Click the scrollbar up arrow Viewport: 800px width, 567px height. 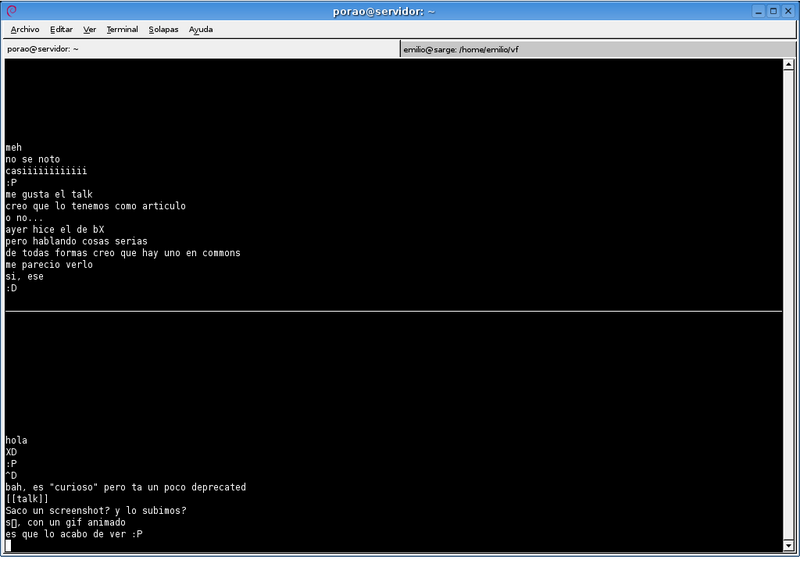(x=791, y=64)
